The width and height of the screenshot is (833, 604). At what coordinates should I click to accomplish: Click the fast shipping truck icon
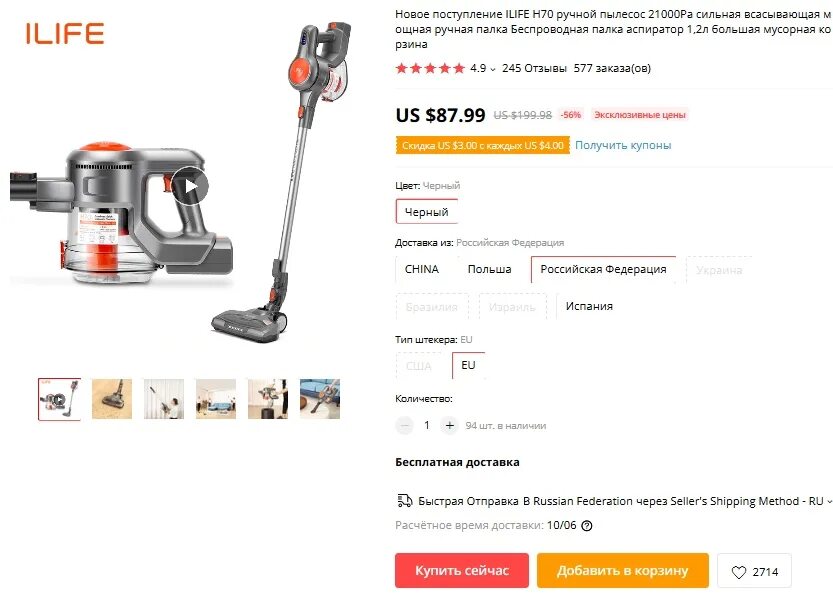point(405,501)
